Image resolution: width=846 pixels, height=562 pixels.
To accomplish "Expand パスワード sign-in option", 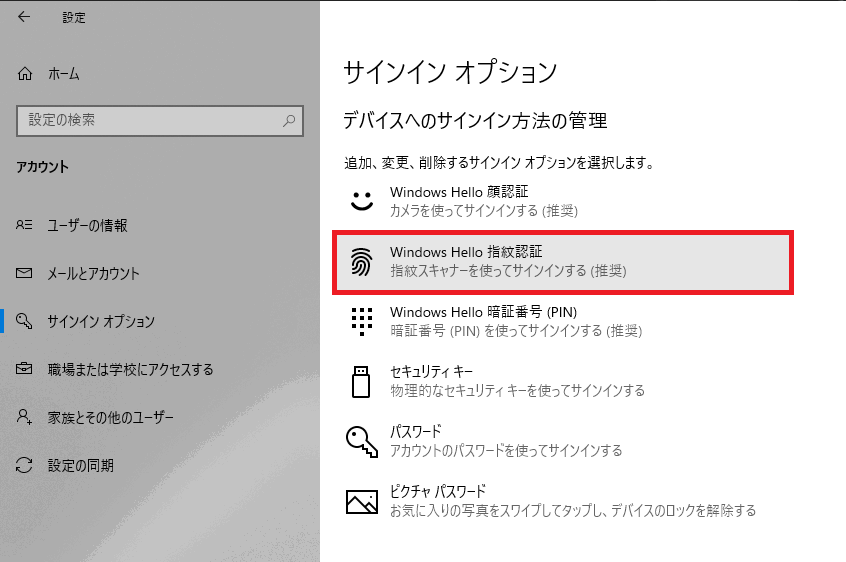I will click(x=563, y=441).
